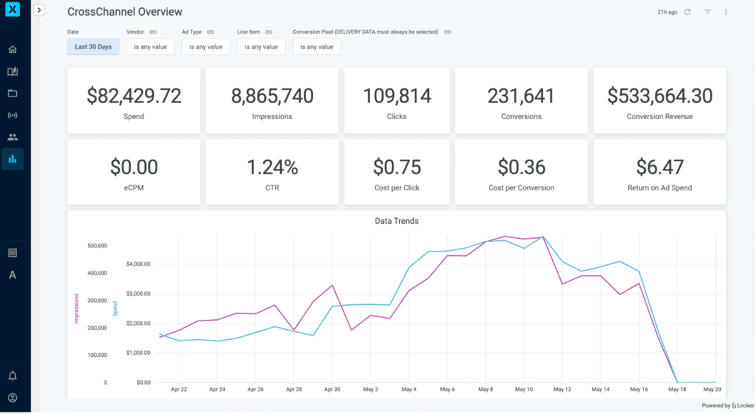Click the Conversion Revenue tile
Image resolution: width=755 pixels, height=414 pixels.
[x=659, y=101]
